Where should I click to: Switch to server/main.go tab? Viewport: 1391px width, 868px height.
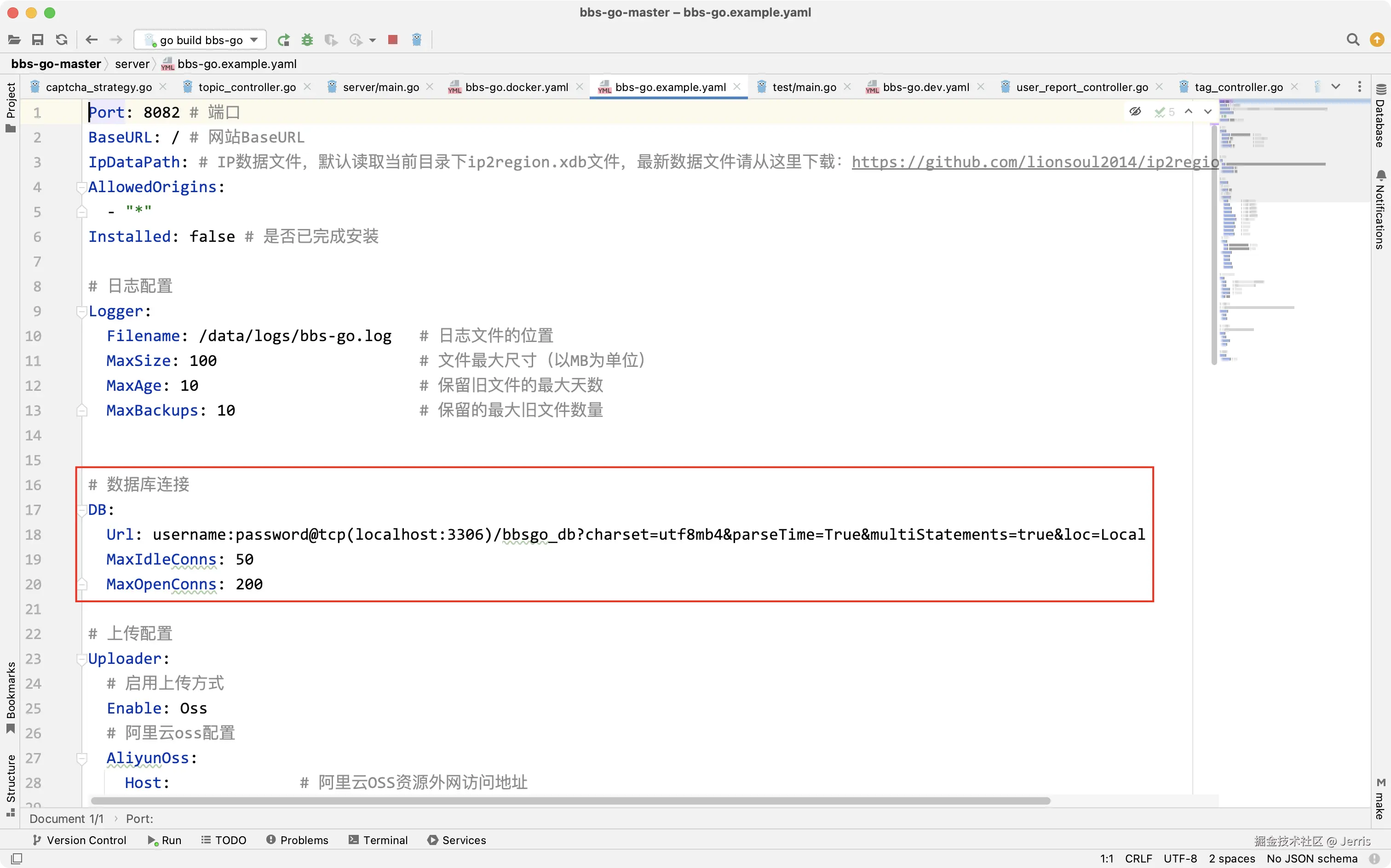point(380,87)
